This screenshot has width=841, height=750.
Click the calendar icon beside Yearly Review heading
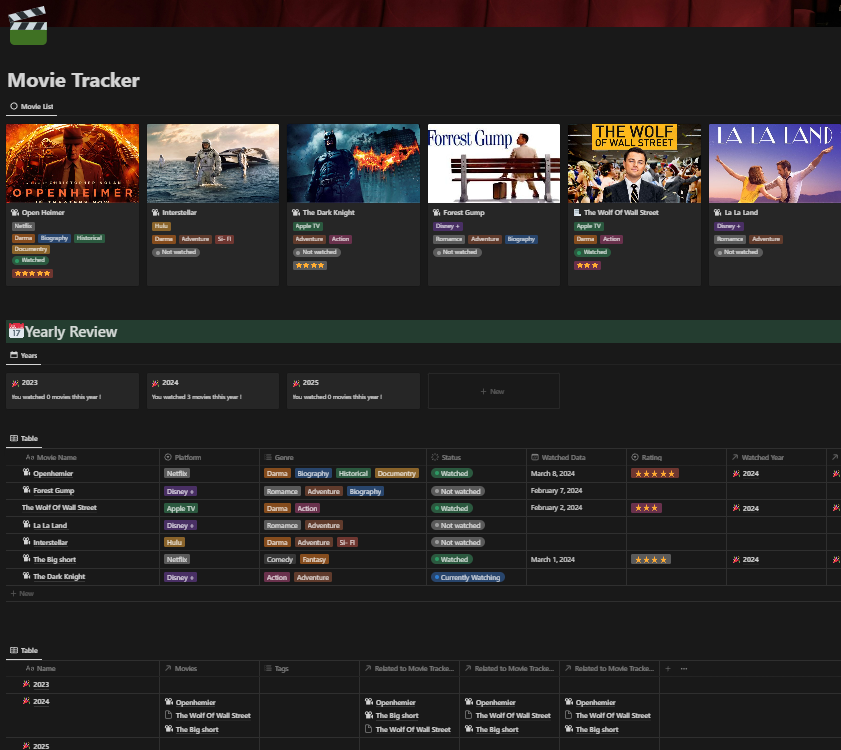(17, 329)
